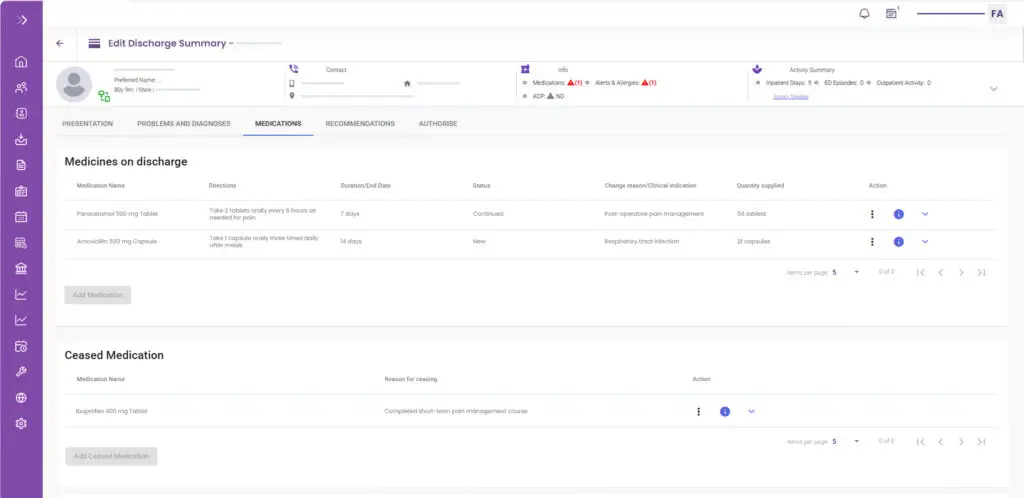Image resolution: width=1024 pixels, height=498 pixels.
Task: Open the FA user avatar menu
Action: (x=997, y=14)
